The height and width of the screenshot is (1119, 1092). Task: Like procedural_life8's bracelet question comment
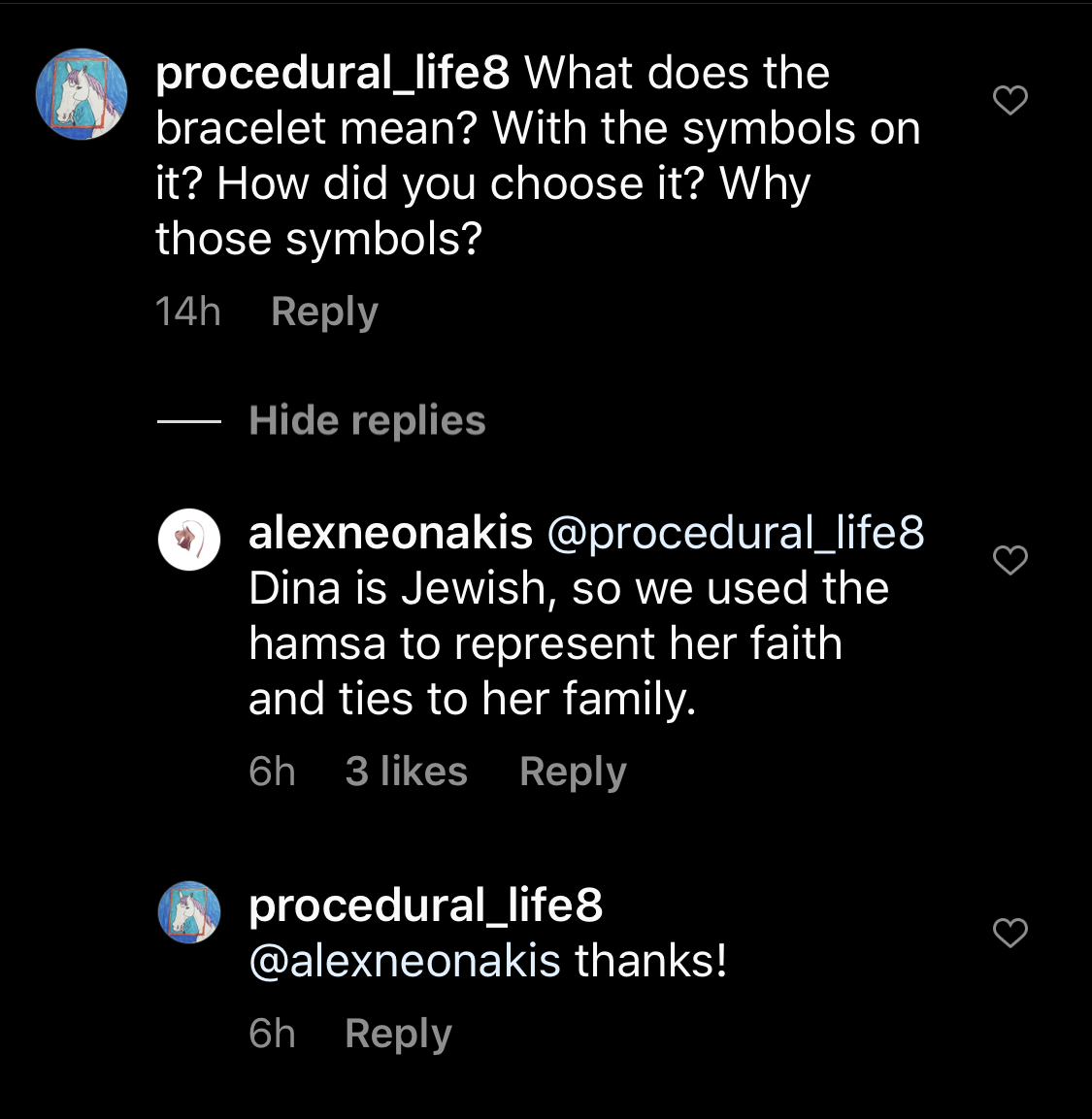(x=1010, y=100)
